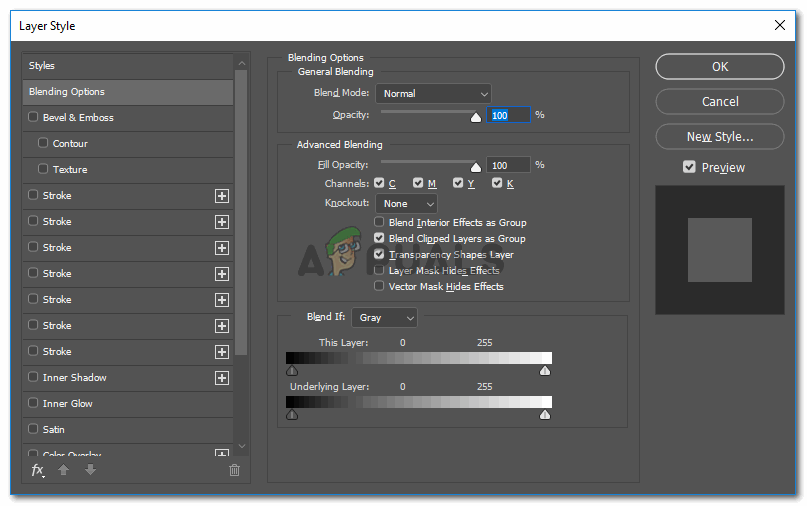The width and height of the screenshot is (807, 506).
Task: Uncheck Blend Clipped Layers as Group
Action: click(x=379, y=238)
